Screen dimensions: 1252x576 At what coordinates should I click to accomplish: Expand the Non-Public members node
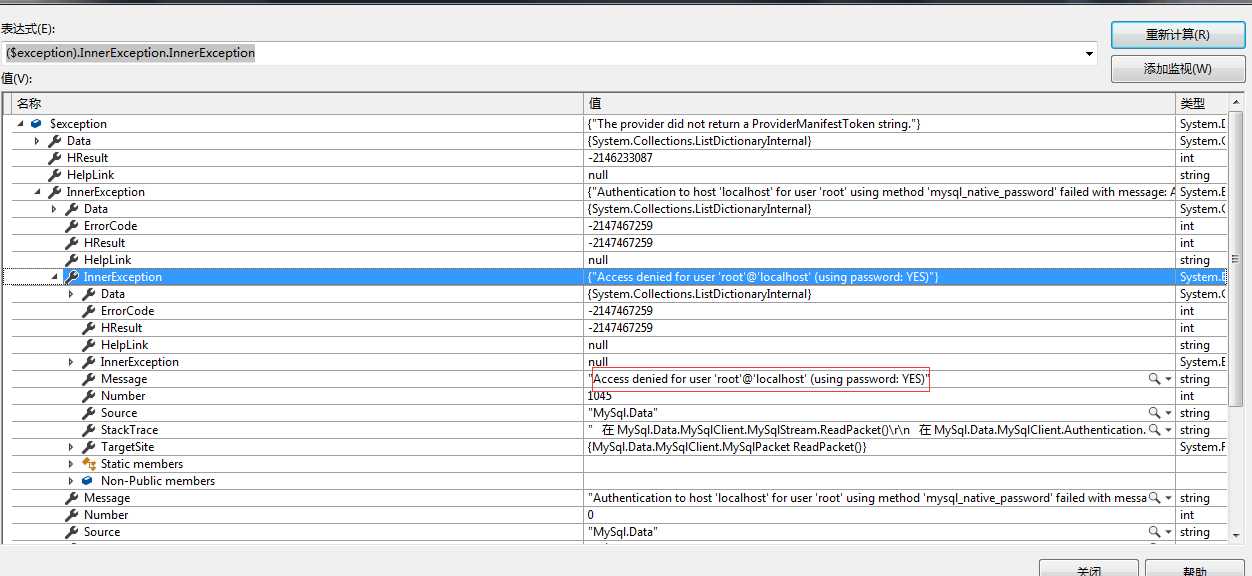(x=71, y=481)
